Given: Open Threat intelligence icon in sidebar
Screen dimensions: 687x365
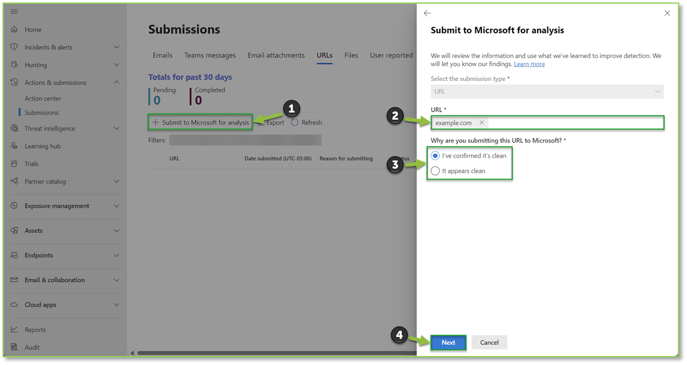Looking at the screenshot, I should tap(14, 128).
